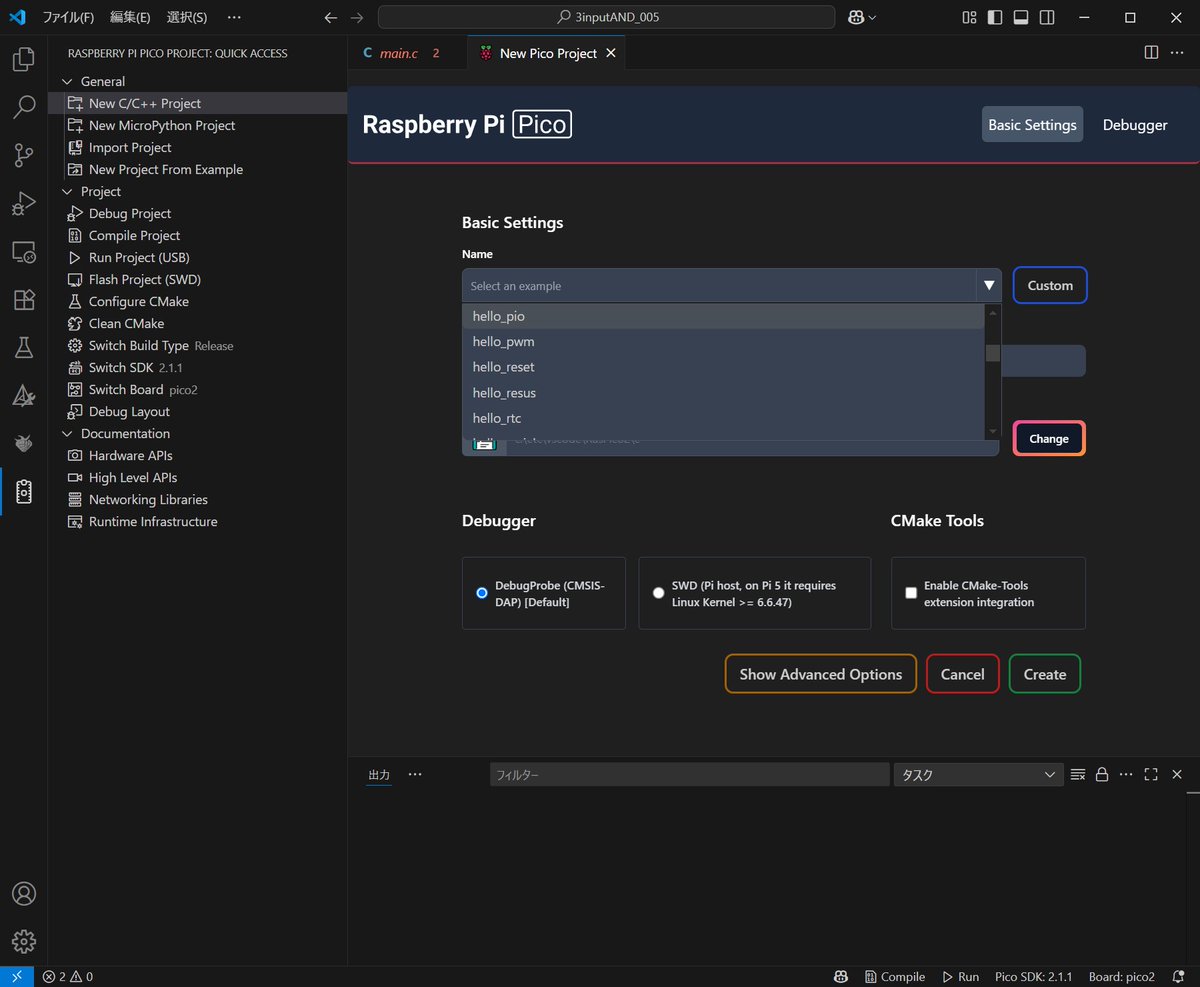Select the Raspberry Pi Pico Project activity icon
This screenshot has height=987, width=1200.
[x=24, y=491]
